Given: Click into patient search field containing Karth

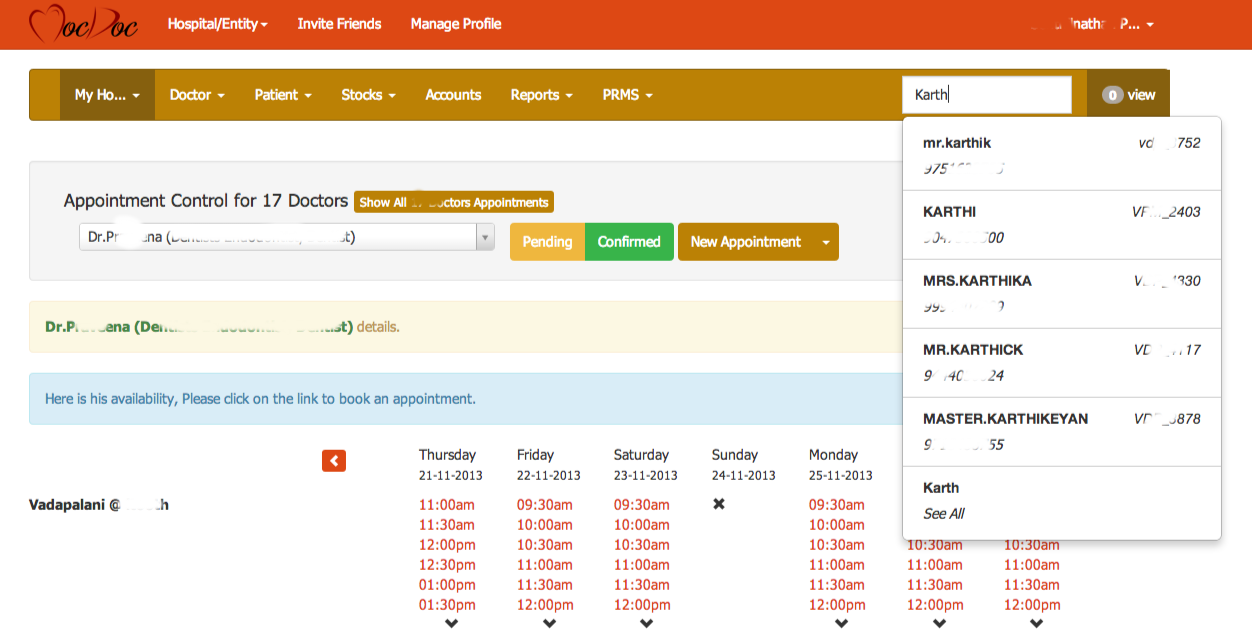Looking at the screenshot, I should [x=986, y=95].
